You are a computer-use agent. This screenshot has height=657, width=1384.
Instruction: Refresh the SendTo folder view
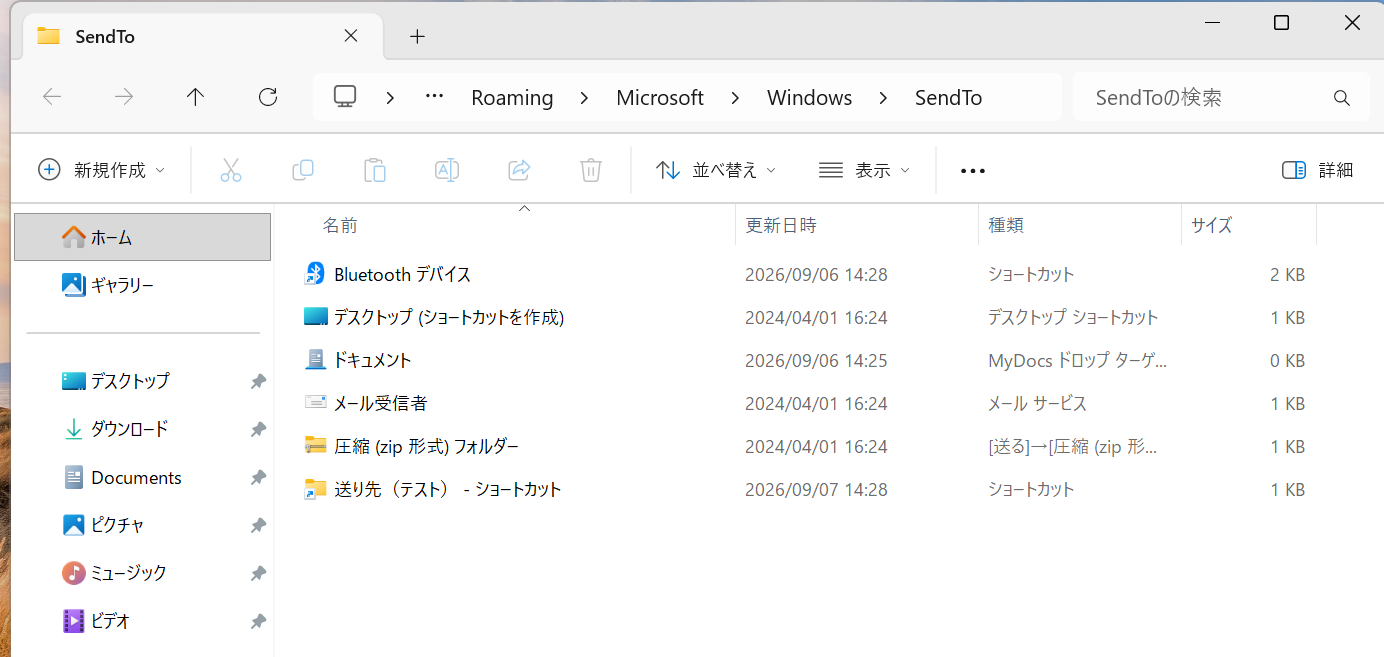[x=268, y=97]
